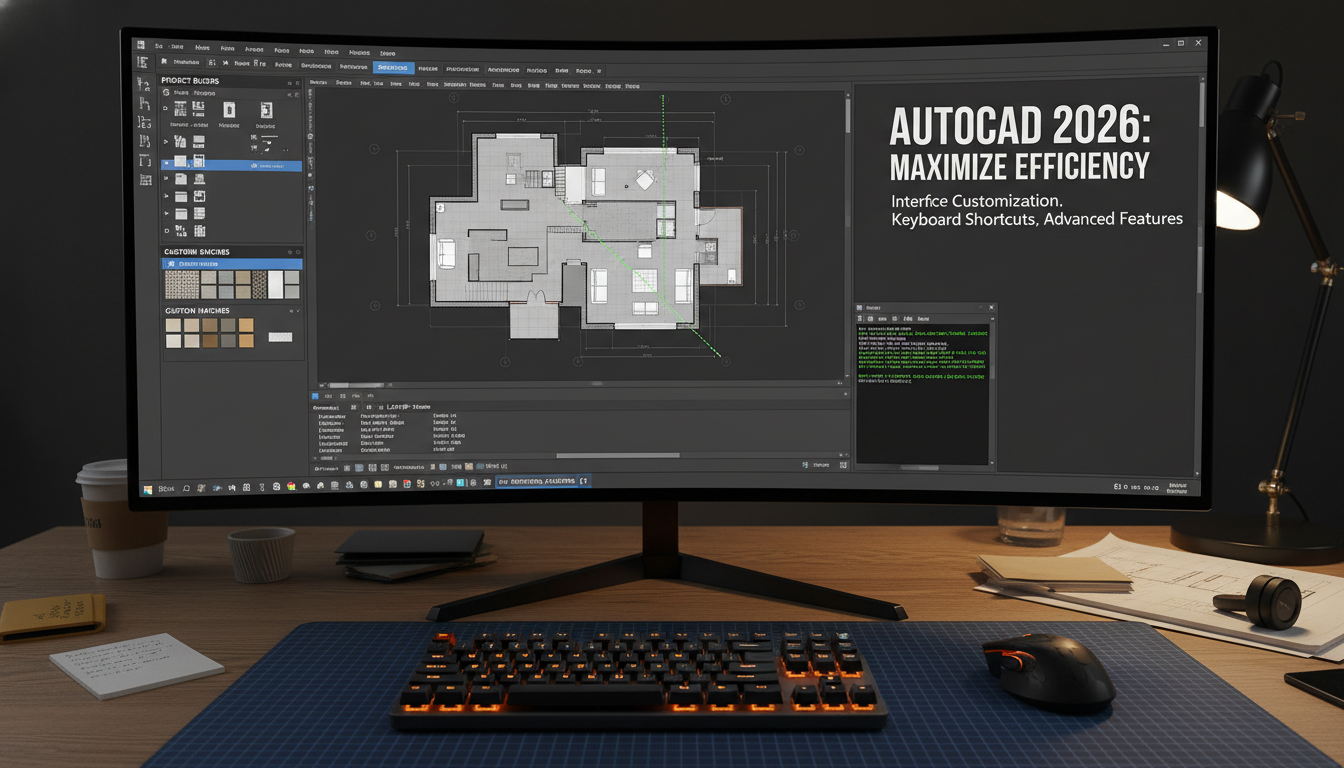Select the section view icon in the sidebar toolbar
The width and height of the screenshot is (1344, 768).
146,141
